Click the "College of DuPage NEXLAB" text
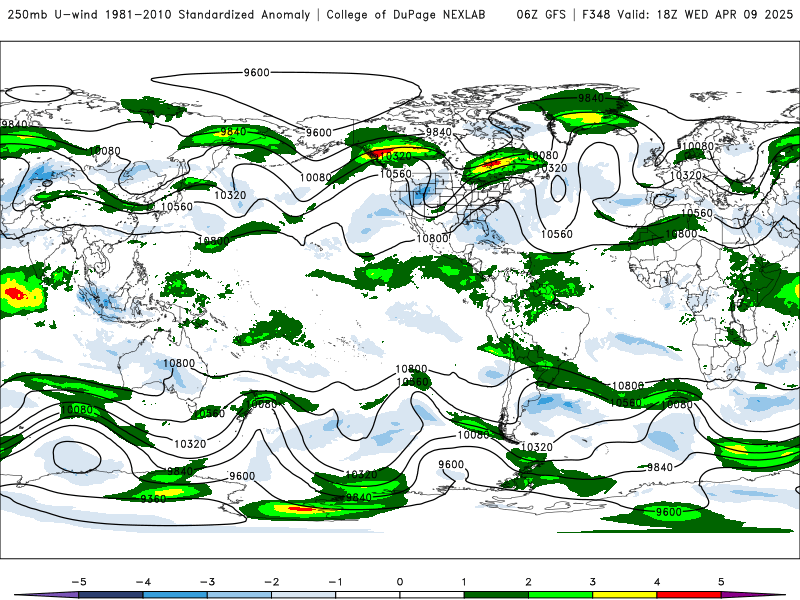This screenshot has height=600, width=800. [406, 14]
